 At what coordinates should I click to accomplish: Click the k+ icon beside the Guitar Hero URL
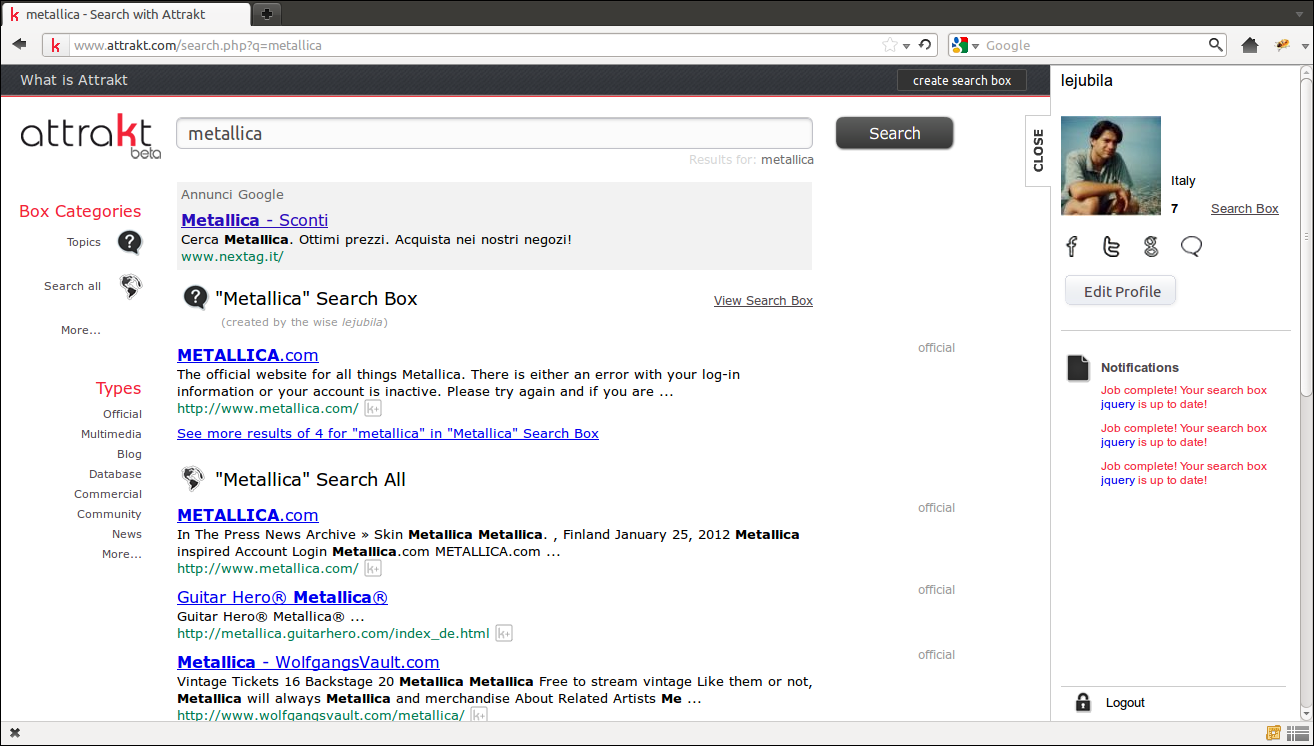click(504, 633)
